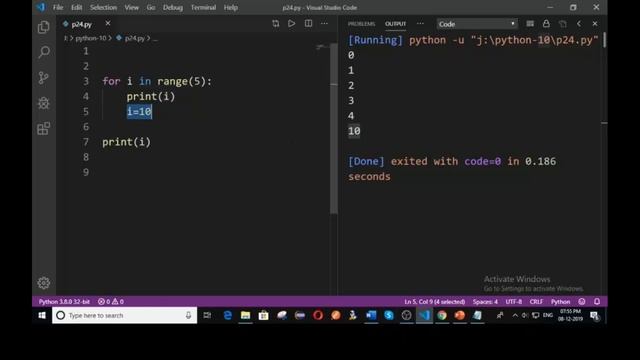Clear the output panel
The image size is (640, 360).
pyautogui.click(x=530, y=24)
